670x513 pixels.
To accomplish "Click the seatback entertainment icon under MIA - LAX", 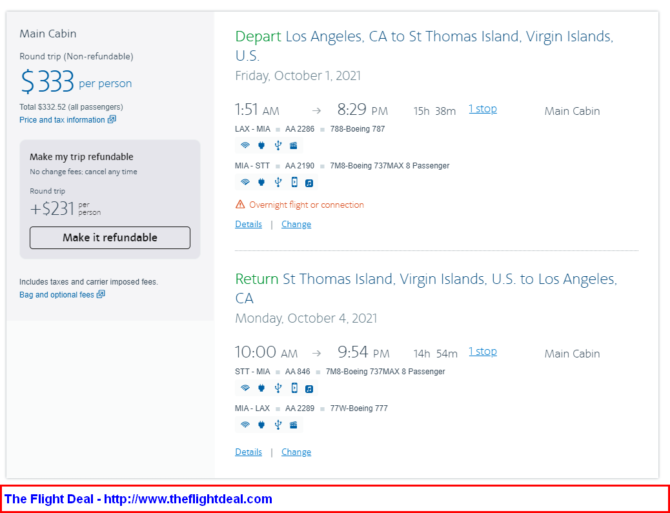I will pos(294,425).
